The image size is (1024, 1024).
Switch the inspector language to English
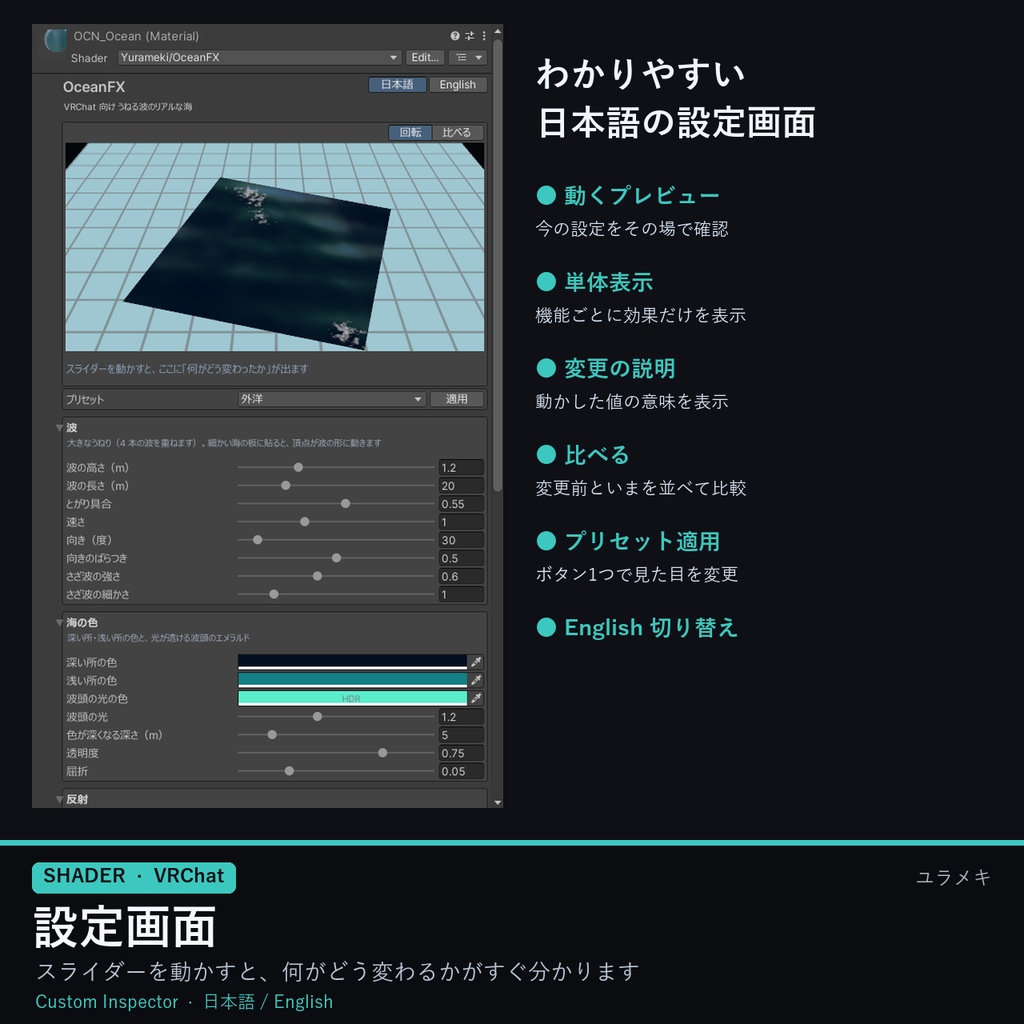tap(457, 84)
